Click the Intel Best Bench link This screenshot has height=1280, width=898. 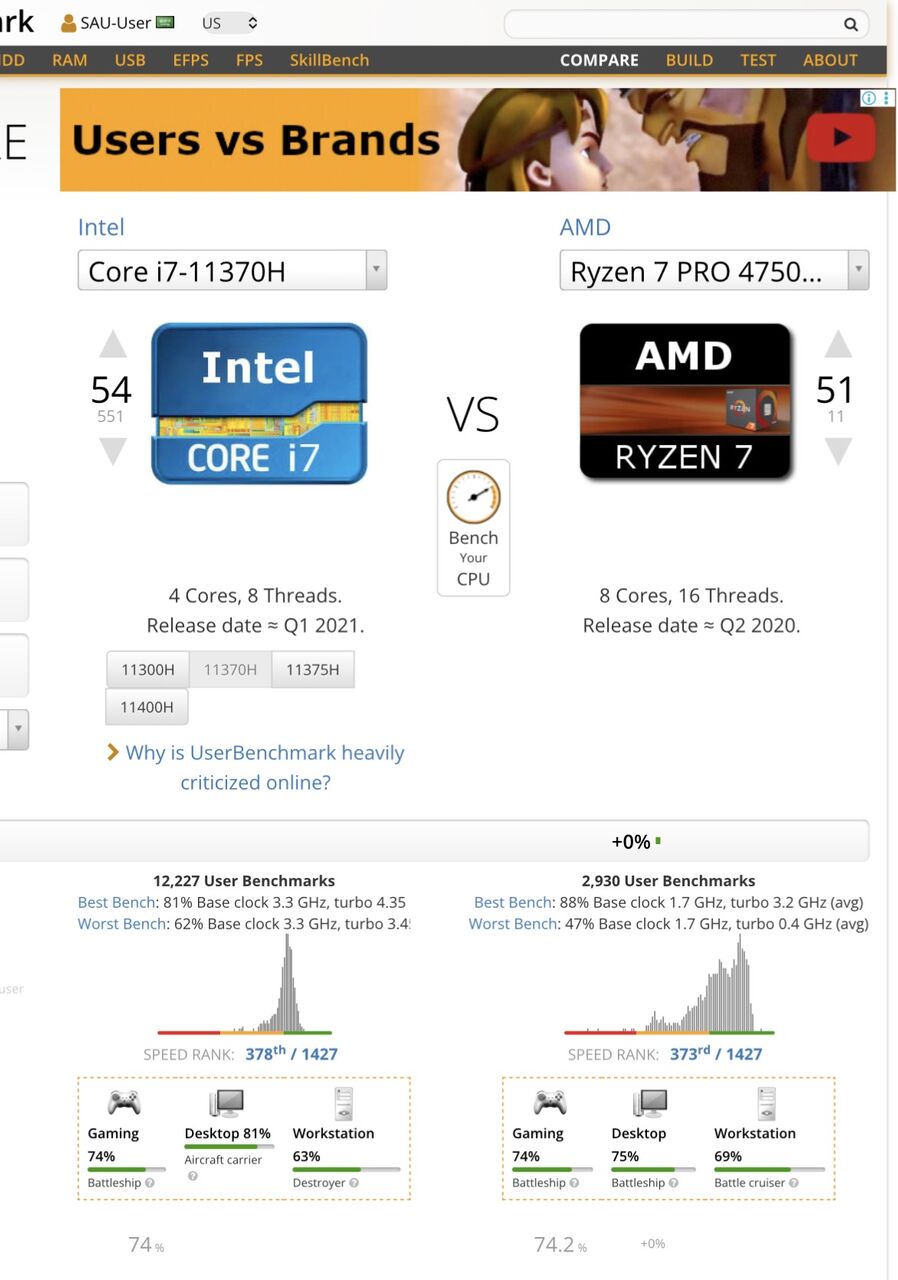[116, 902]
